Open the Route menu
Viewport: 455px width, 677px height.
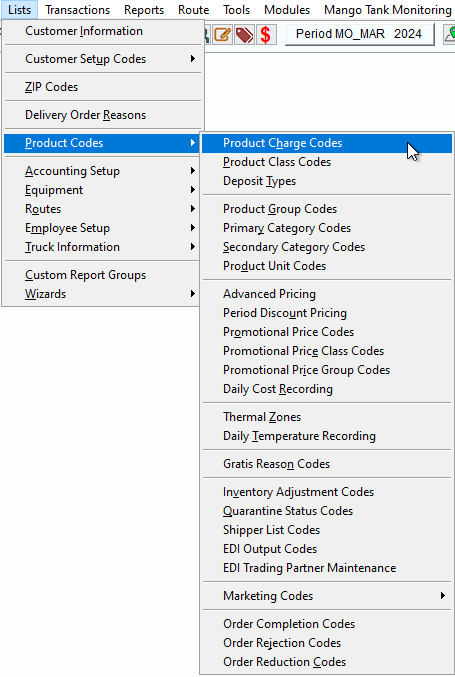tap(193, 9)
